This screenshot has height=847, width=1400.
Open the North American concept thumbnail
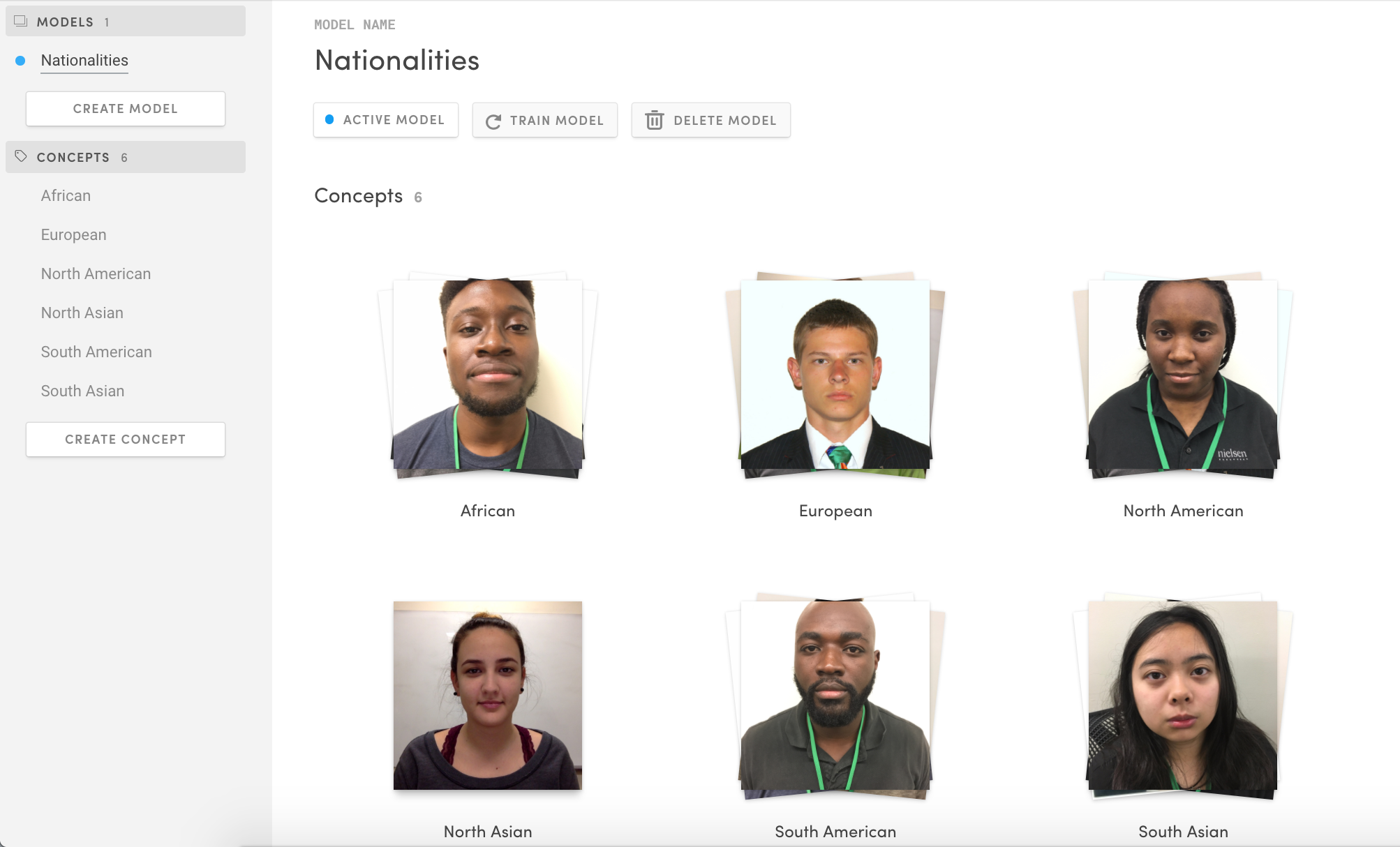(x=1183, y=375)
